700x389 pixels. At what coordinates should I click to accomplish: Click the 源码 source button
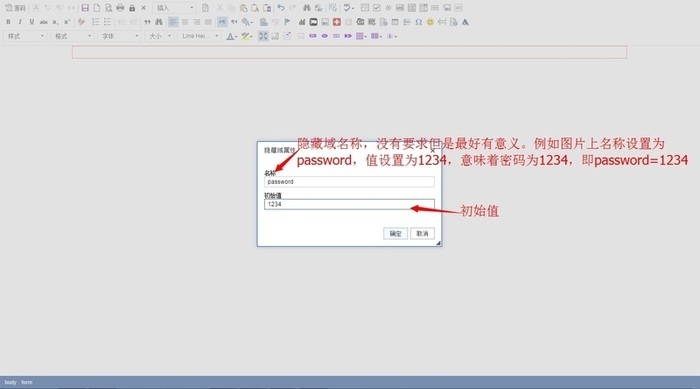(15, 8)
